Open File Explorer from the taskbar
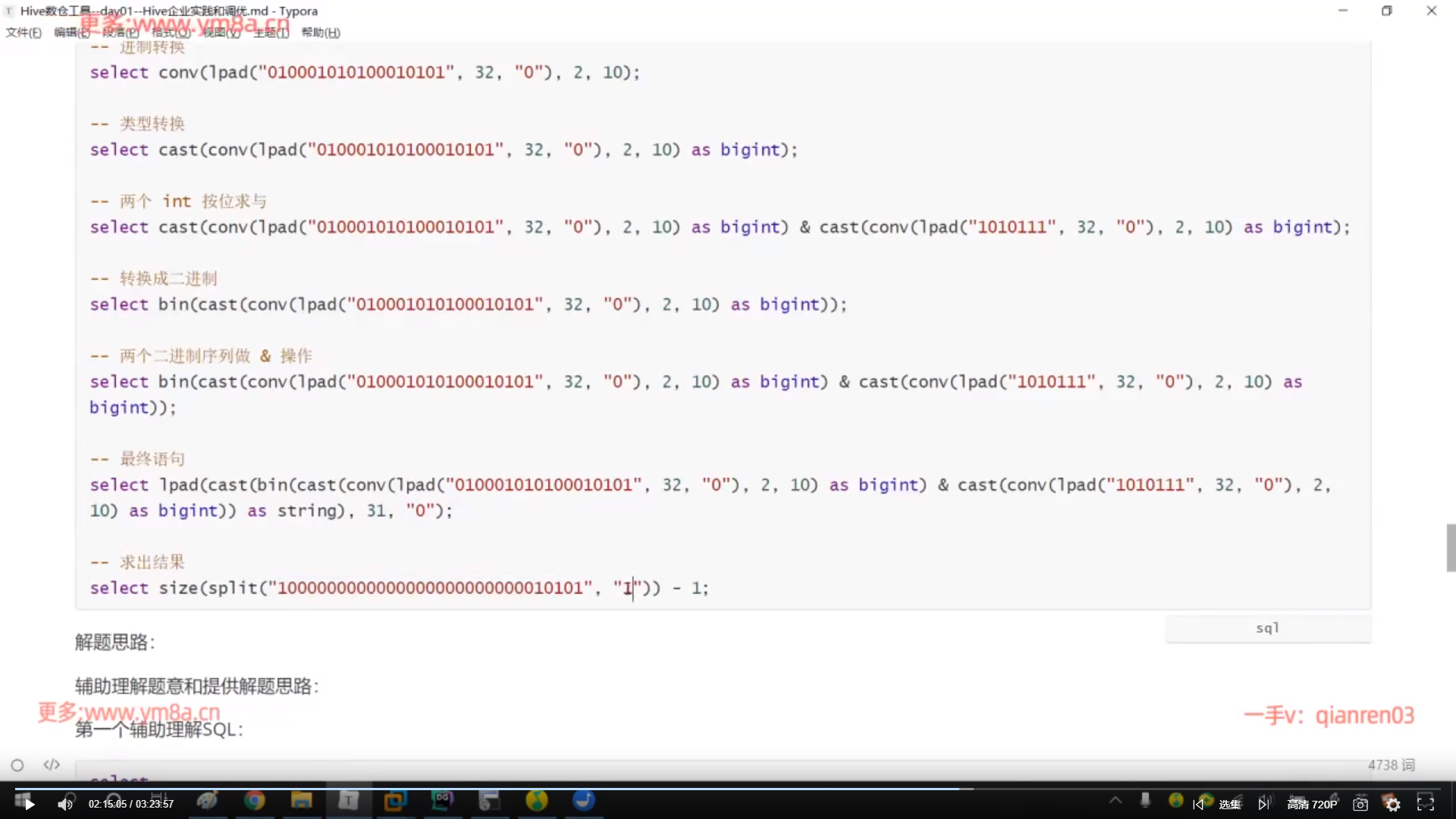 click(301, 801)
